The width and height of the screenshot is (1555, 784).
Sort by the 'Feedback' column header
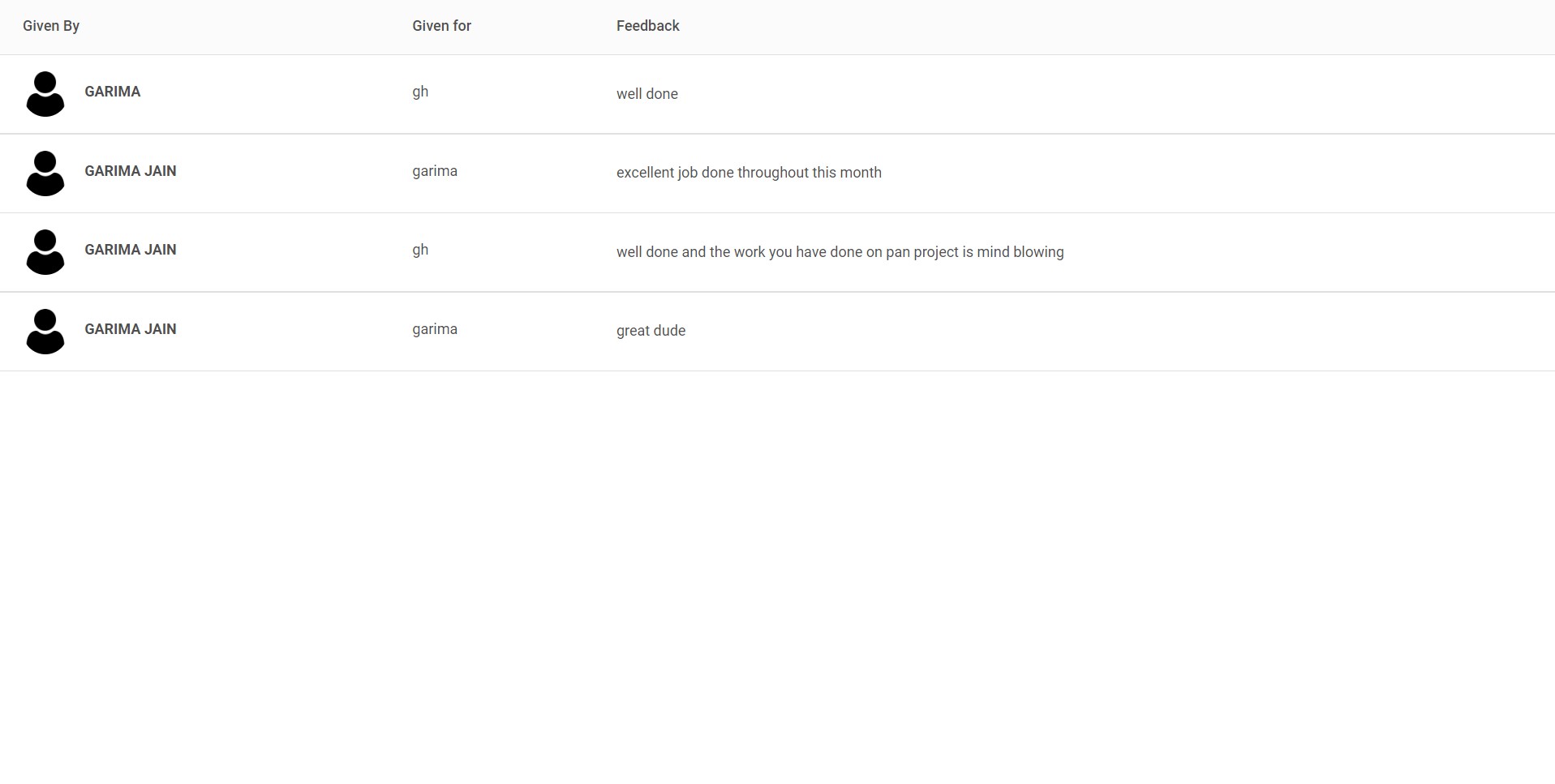pos(647,25)
